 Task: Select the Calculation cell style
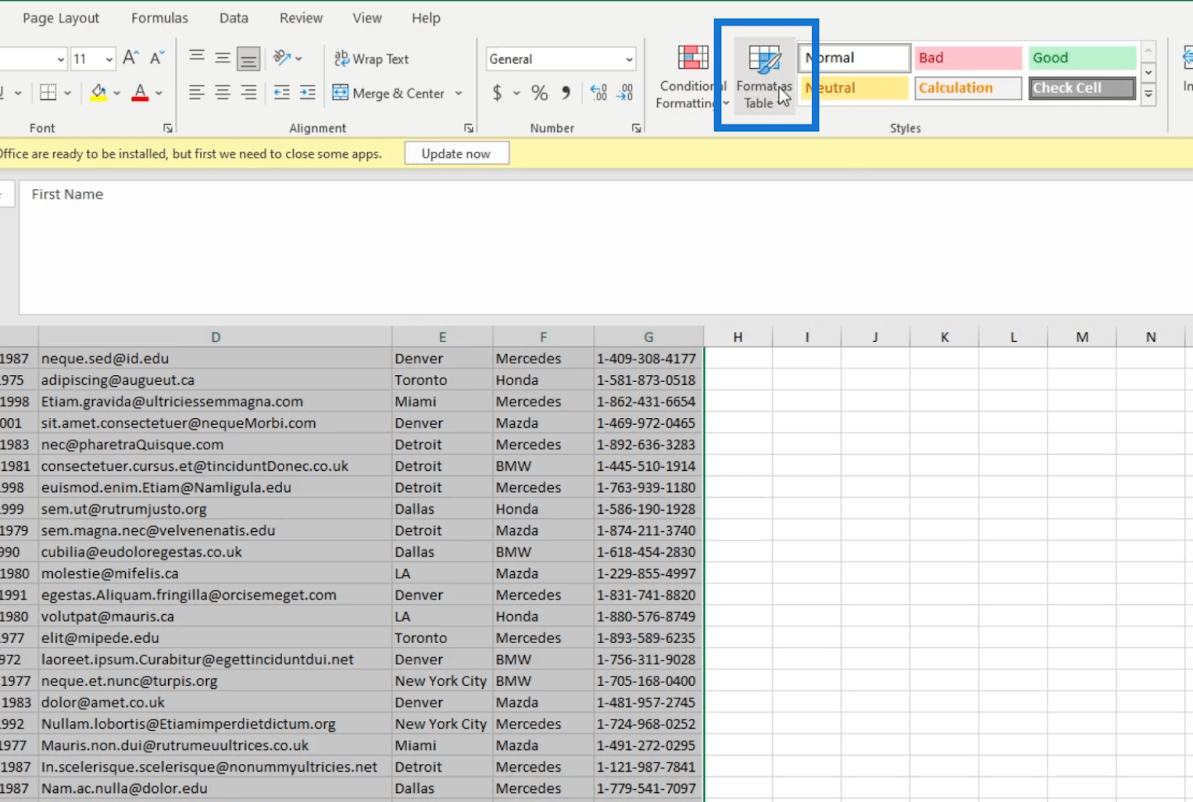[x=968, y=88]
